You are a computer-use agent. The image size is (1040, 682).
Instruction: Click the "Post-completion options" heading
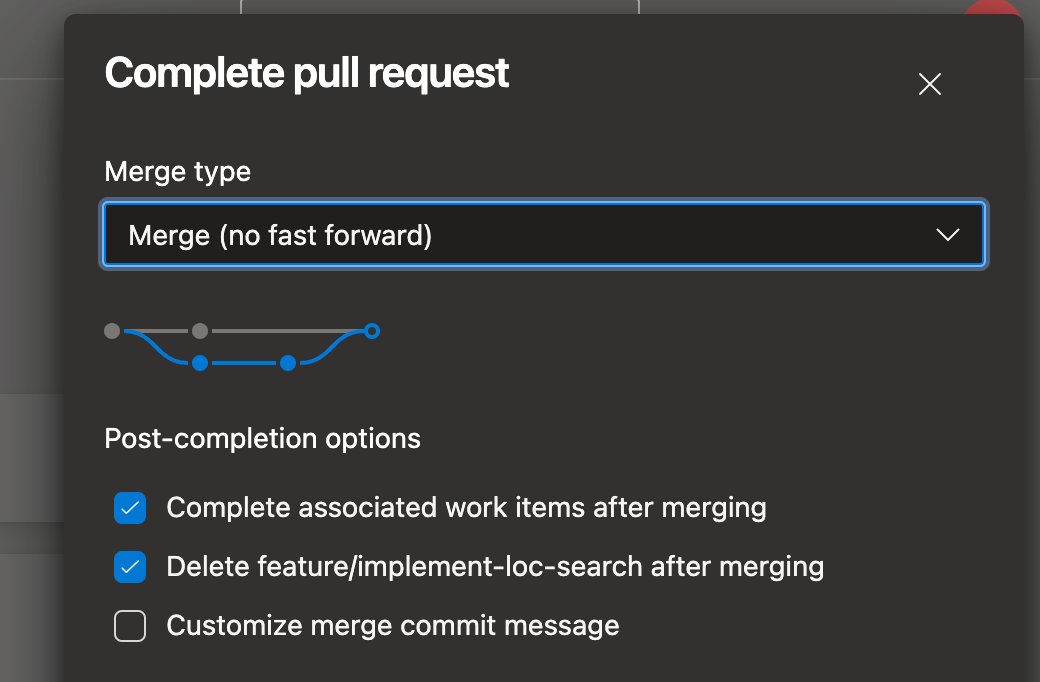262,438
